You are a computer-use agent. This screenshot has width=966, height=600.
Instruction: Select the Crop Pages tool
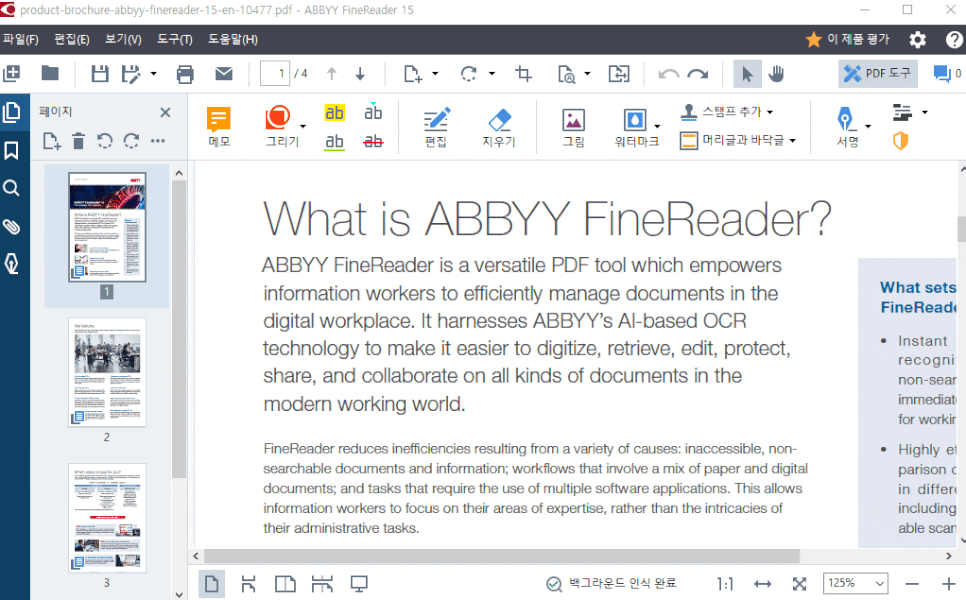523,74
